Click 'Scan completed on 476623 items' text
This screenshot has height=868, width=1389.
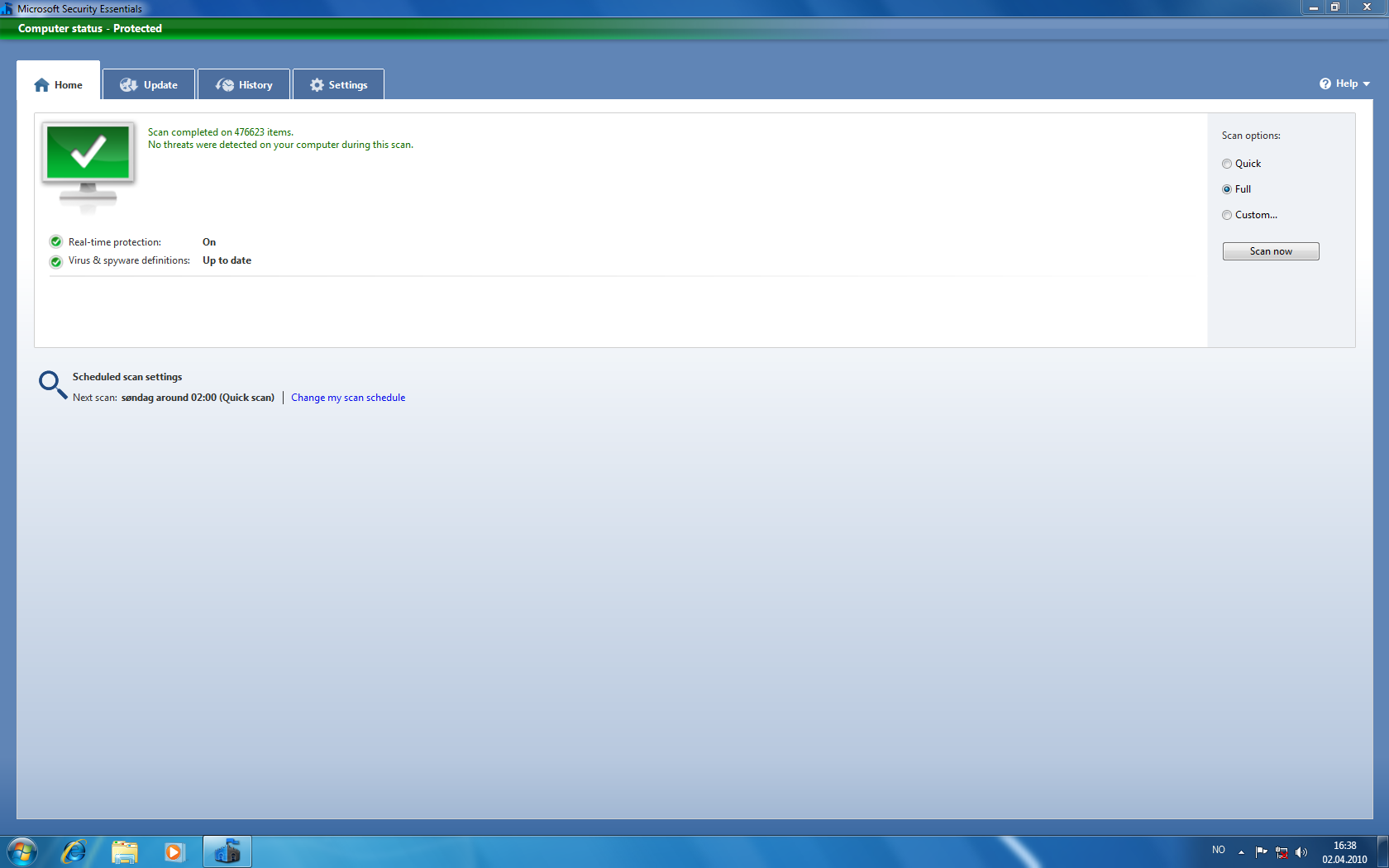point(221,132)
